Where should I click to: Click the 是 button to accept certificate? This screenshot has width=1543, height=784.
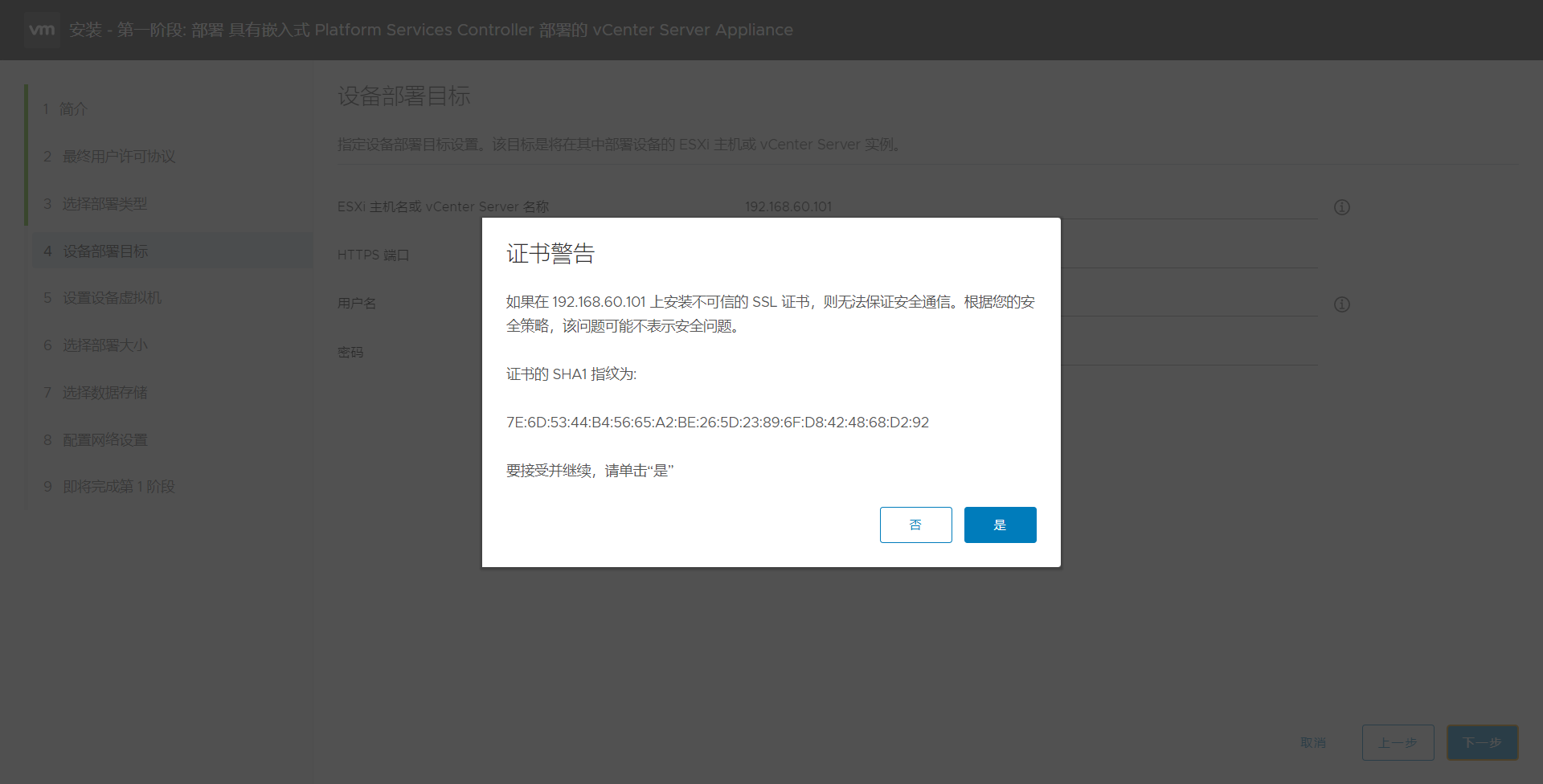[1000, 525]
